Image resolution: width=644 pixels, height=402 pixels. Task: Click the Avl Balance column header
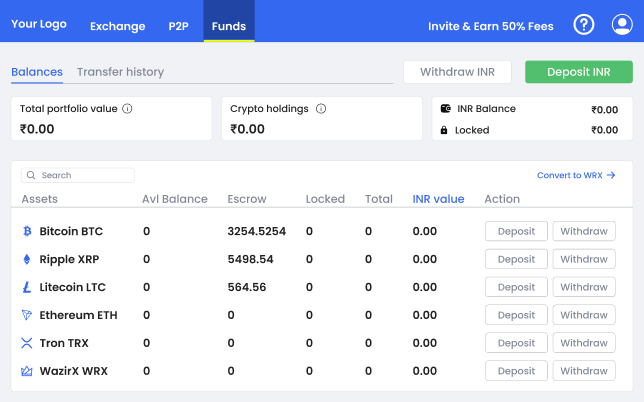click(175, 199)
